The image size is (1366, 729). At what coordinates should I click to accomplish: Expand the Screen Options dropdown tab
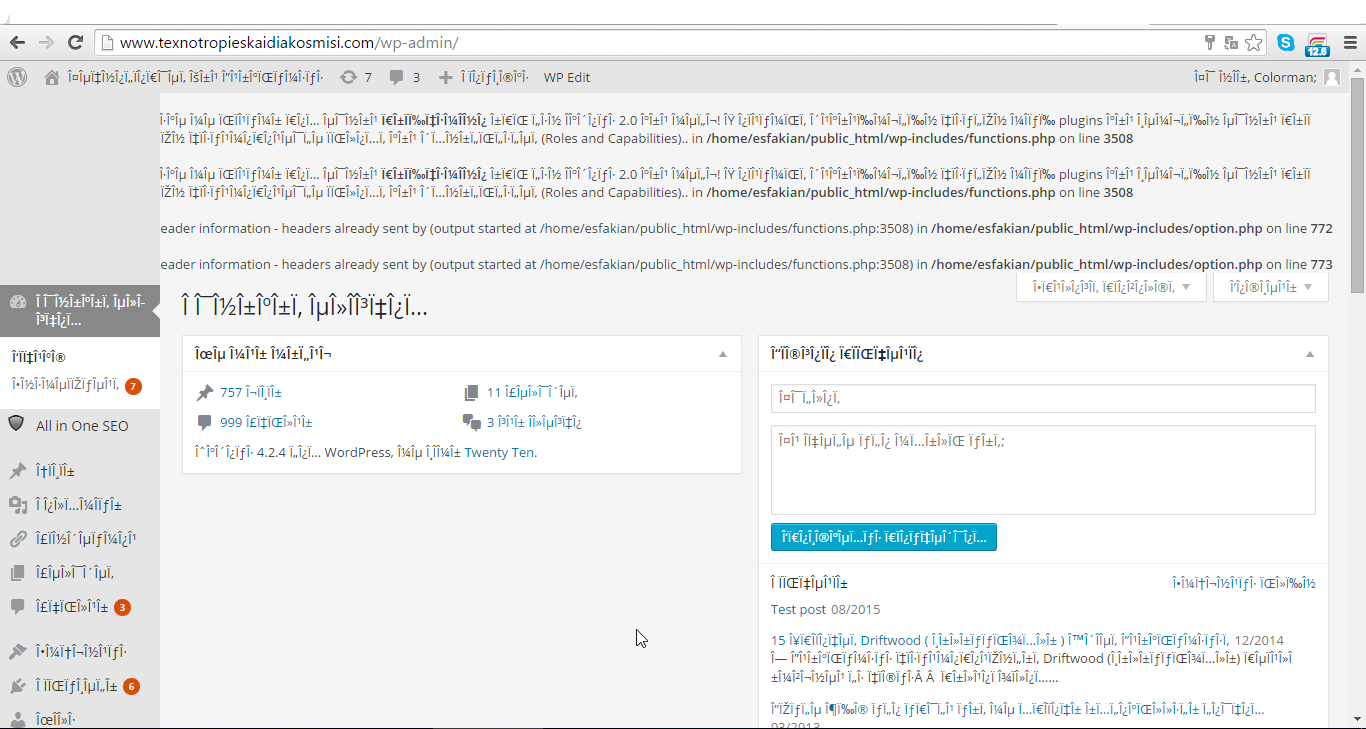click(x=1110, y=287)
